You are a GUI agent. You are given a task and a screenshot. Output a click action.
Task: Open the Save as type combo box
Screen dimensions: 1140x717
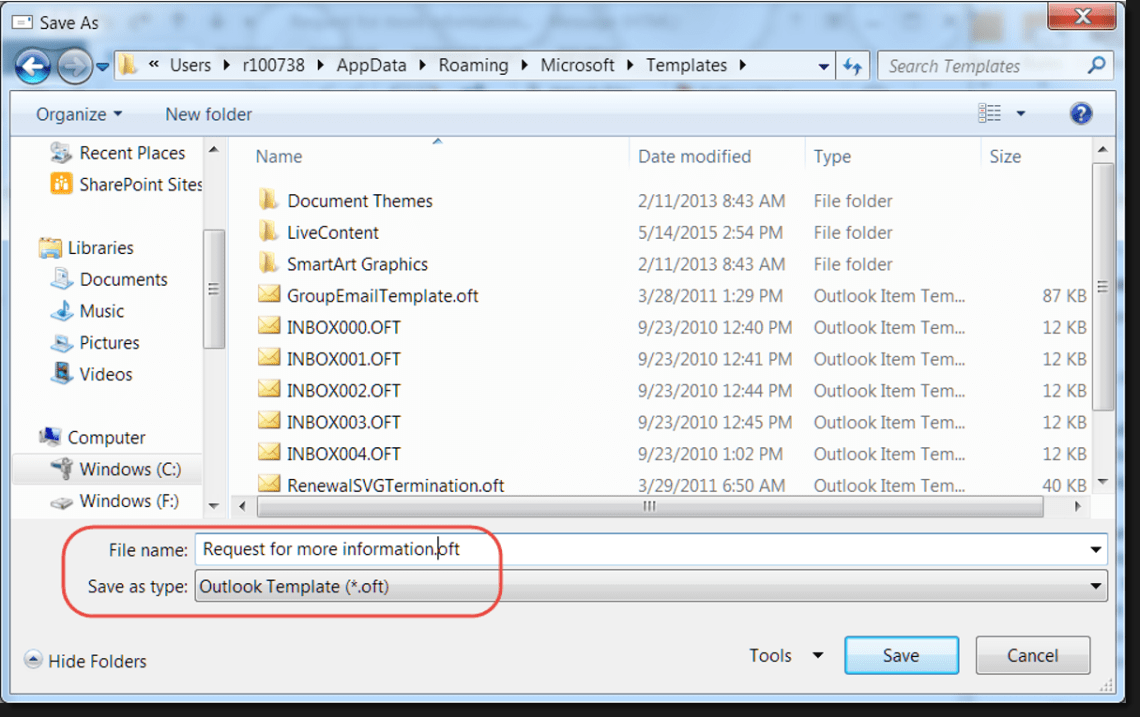[650, 586]
